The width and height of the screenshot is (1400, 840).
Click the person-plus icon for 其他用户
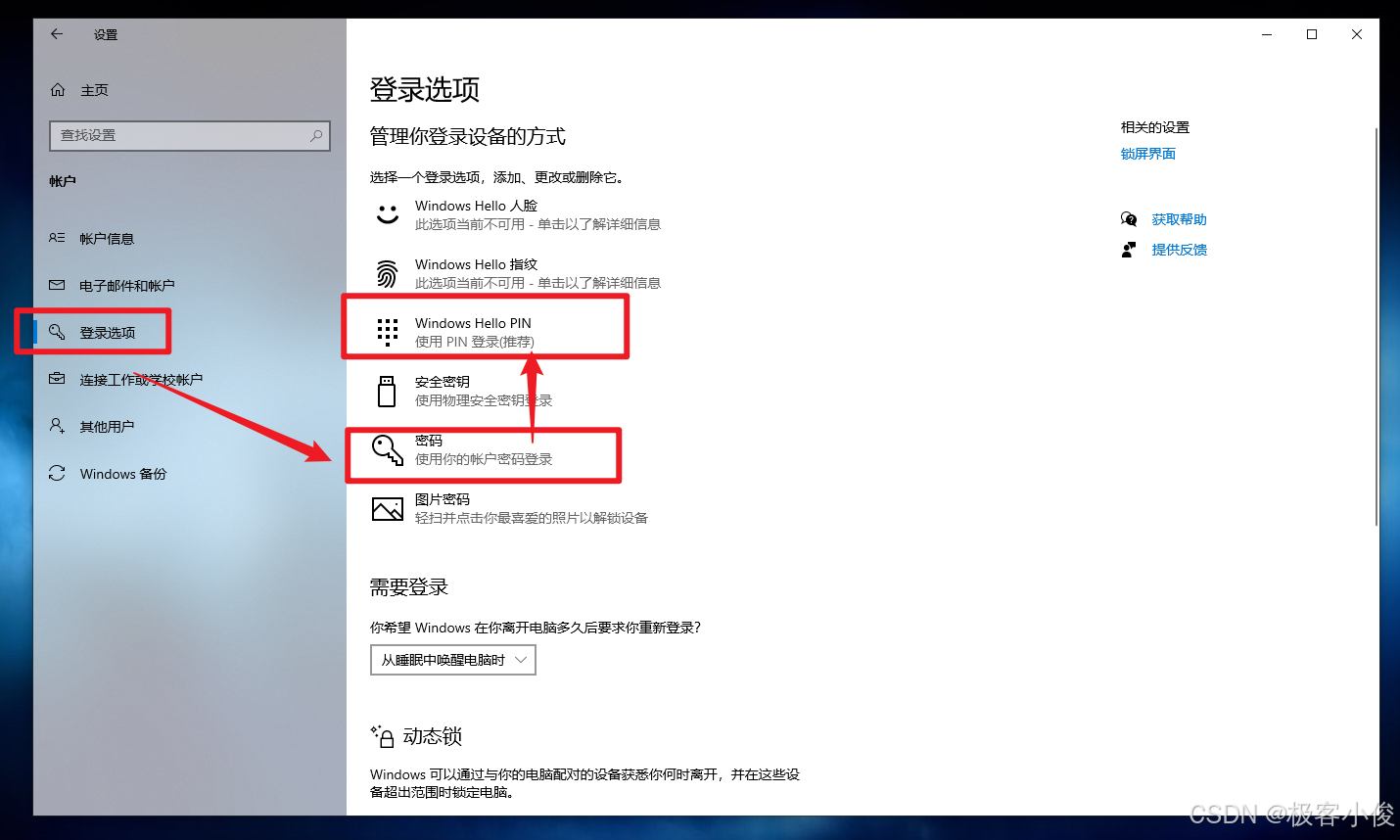tap(57, 426)
